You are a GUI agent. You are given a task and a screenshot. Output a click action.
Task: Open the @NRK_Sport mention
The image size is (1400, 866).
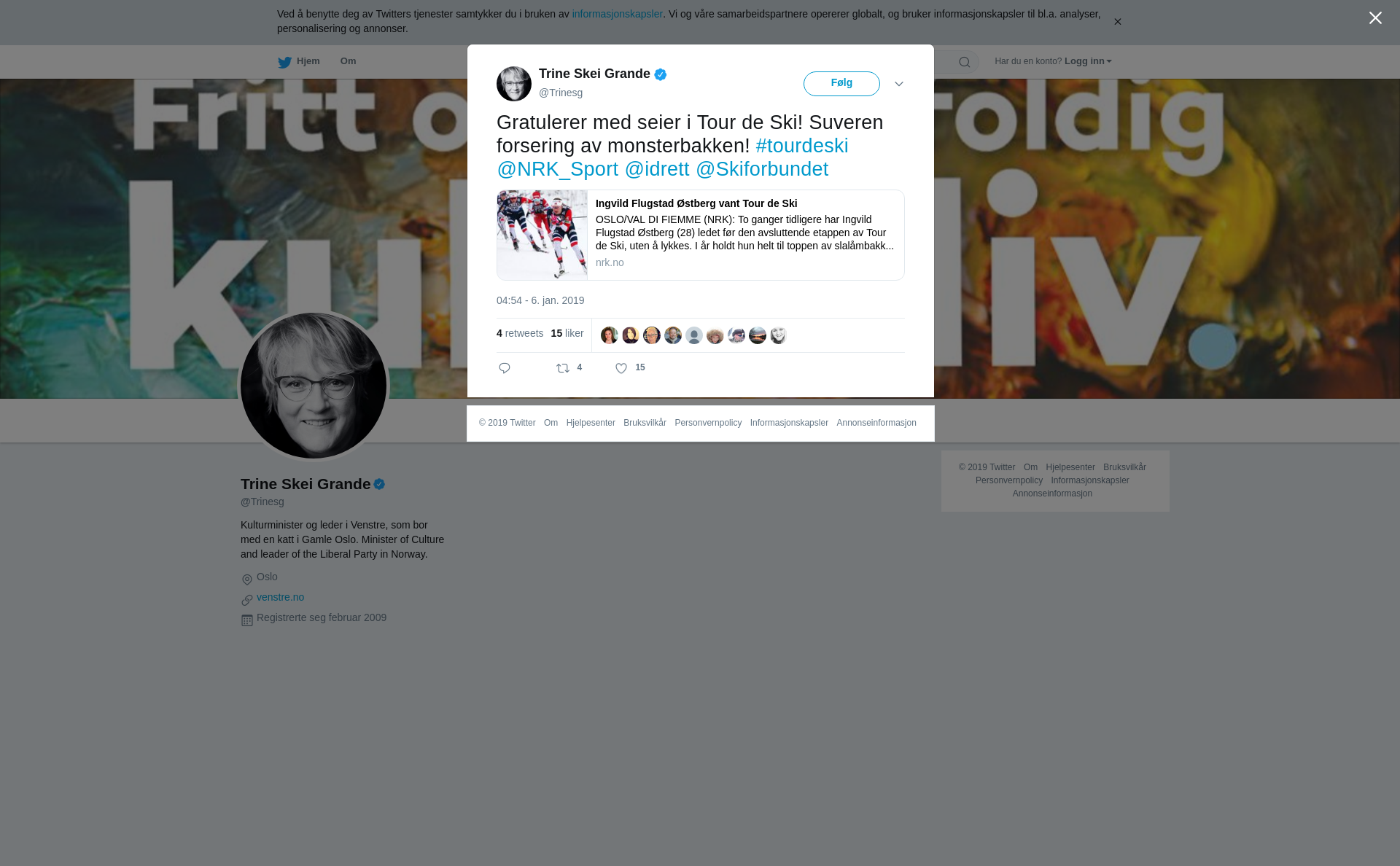[x=558, y=169]
